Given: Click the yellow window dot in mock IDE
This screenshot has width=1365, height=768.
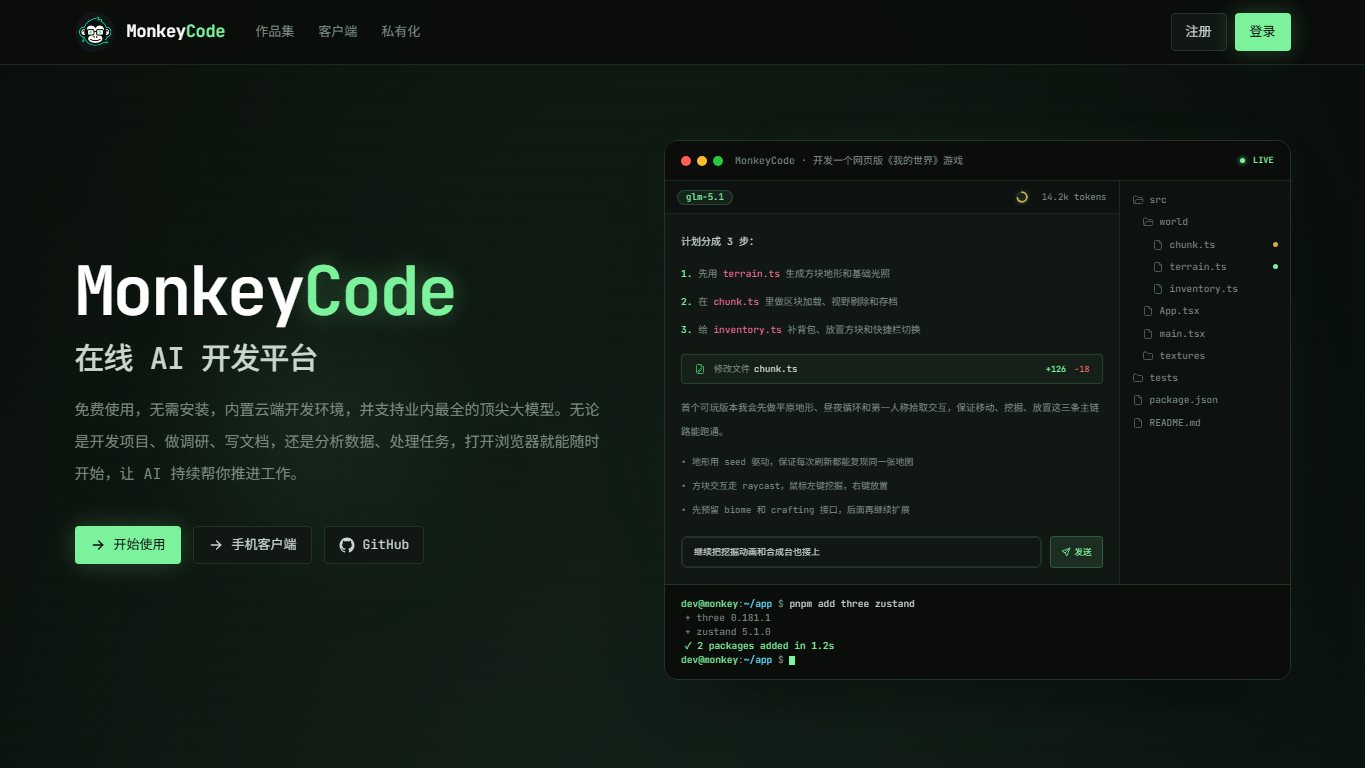Looking at the screenshot, I should (x=702, y=161).
